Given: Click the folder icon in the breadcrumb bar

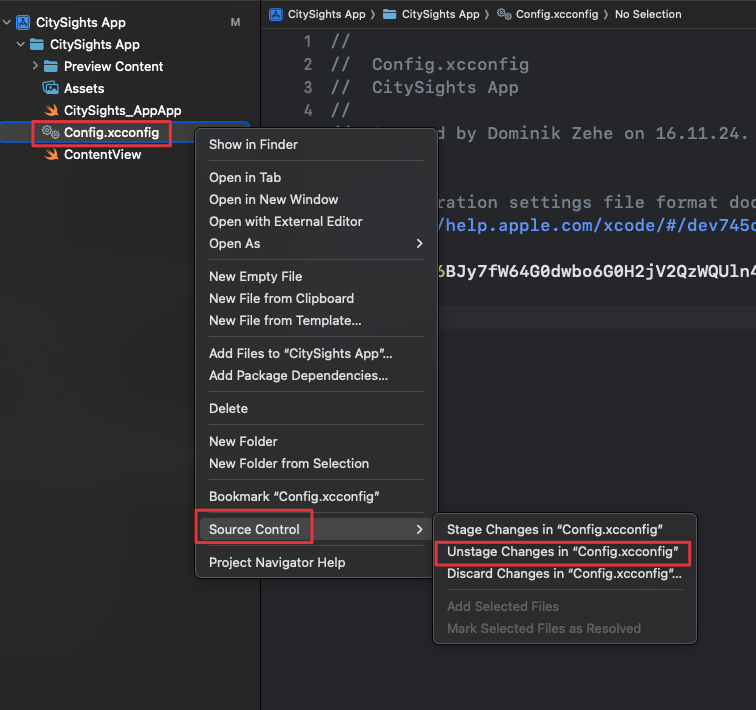Looking at the screenshot, I should click(x=390, y=14).
